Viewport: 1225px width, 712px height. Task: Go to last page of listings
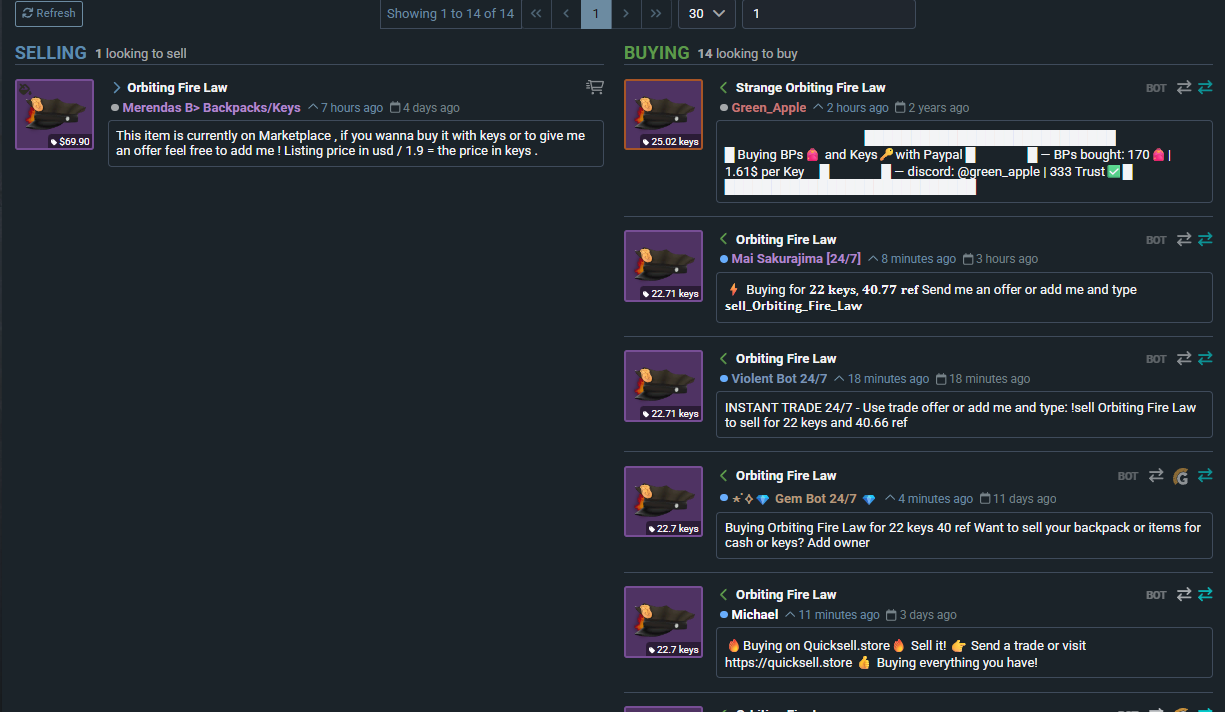pos(656,14)
